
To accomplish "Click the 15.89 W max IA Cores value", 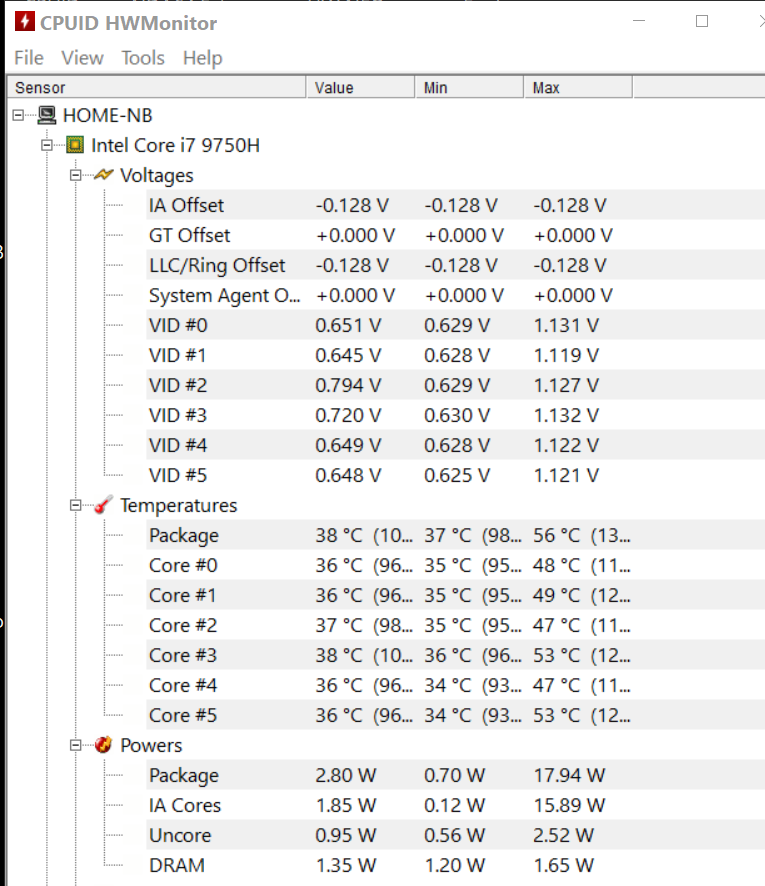I will point(570,805).
